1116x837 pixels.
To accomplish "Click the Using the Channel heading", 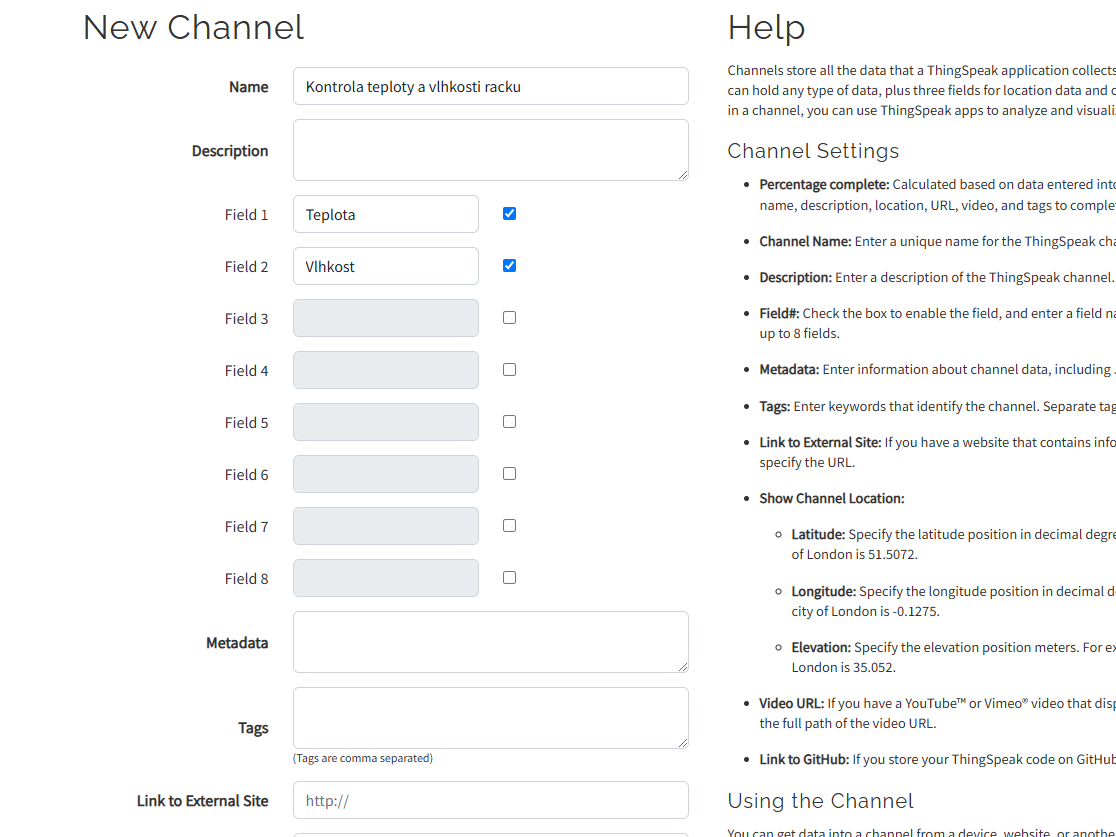I will (x=821, y=801).
